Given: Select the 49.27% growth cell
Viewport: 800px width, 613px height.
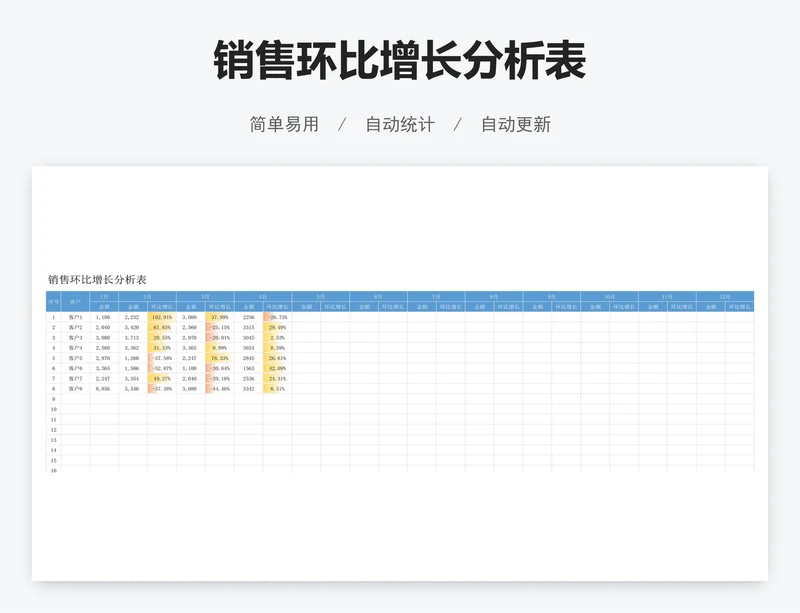Looking at the screenshot, I should 162,378.
